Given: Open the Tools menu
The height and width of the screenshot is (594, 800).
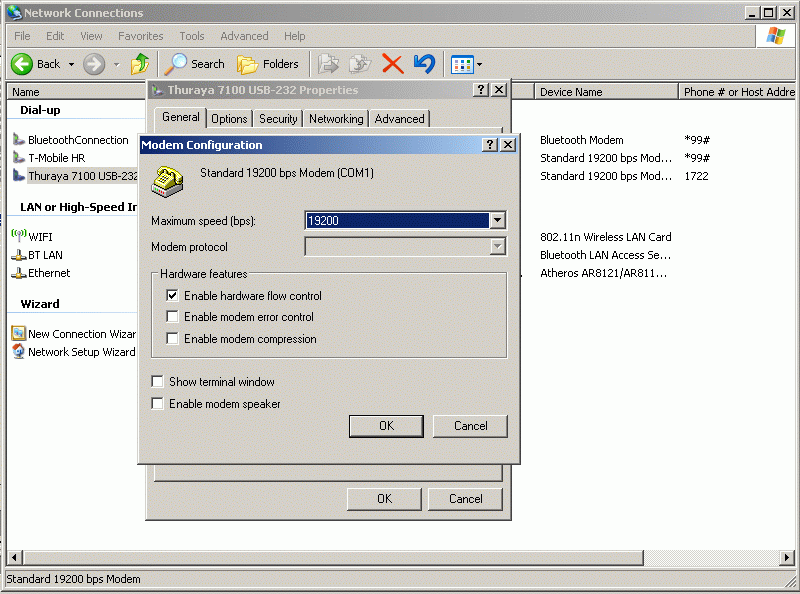Looking at the screenshot, I should (192, 36).
